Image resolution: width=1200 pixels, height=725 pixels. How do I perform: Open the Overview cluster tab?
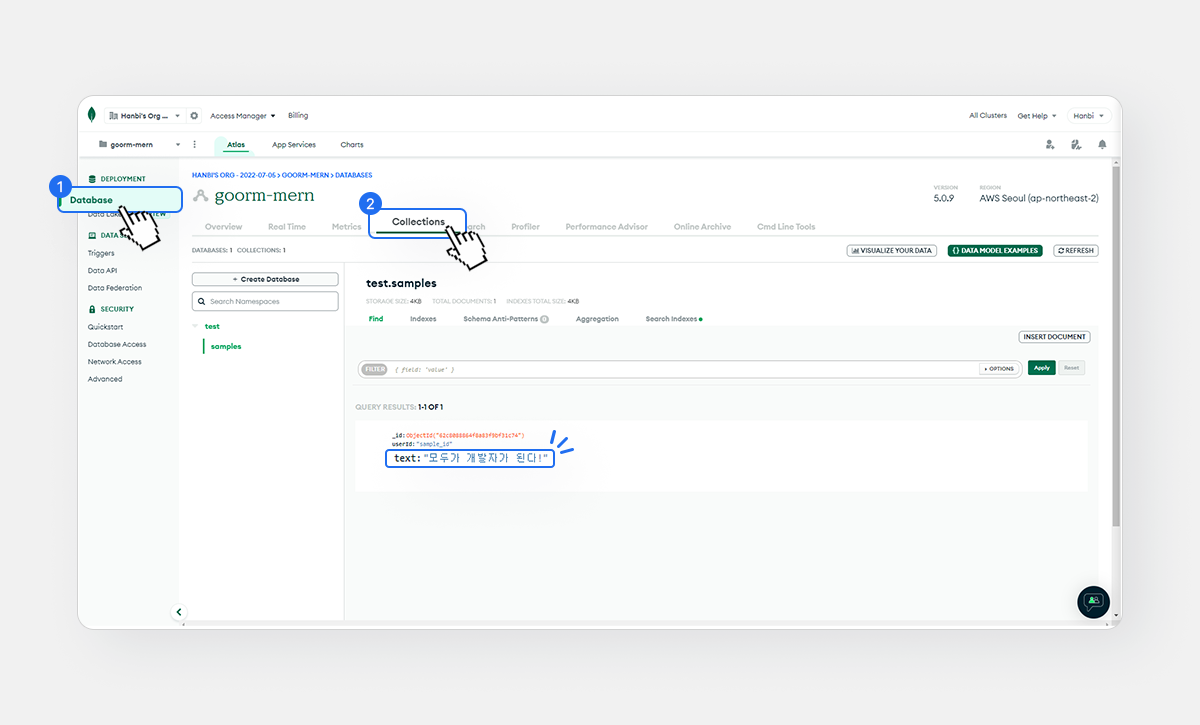click(x=223, y=227)
